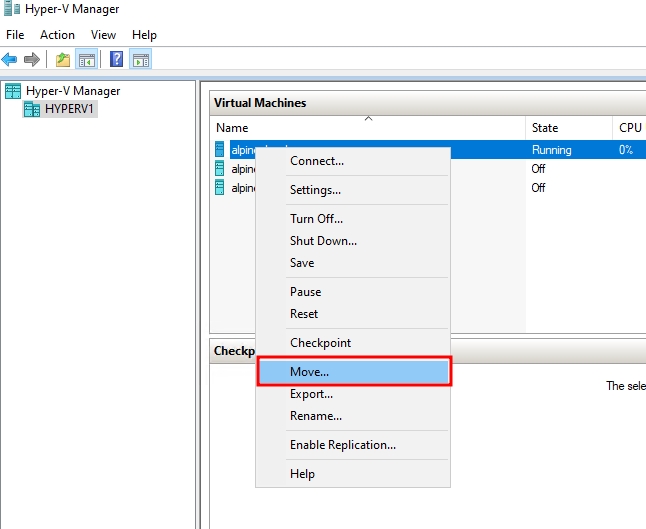Choose Connect... from the context menu
The image size is (646, 529).
pyautogui.click(x=316, y=161)
